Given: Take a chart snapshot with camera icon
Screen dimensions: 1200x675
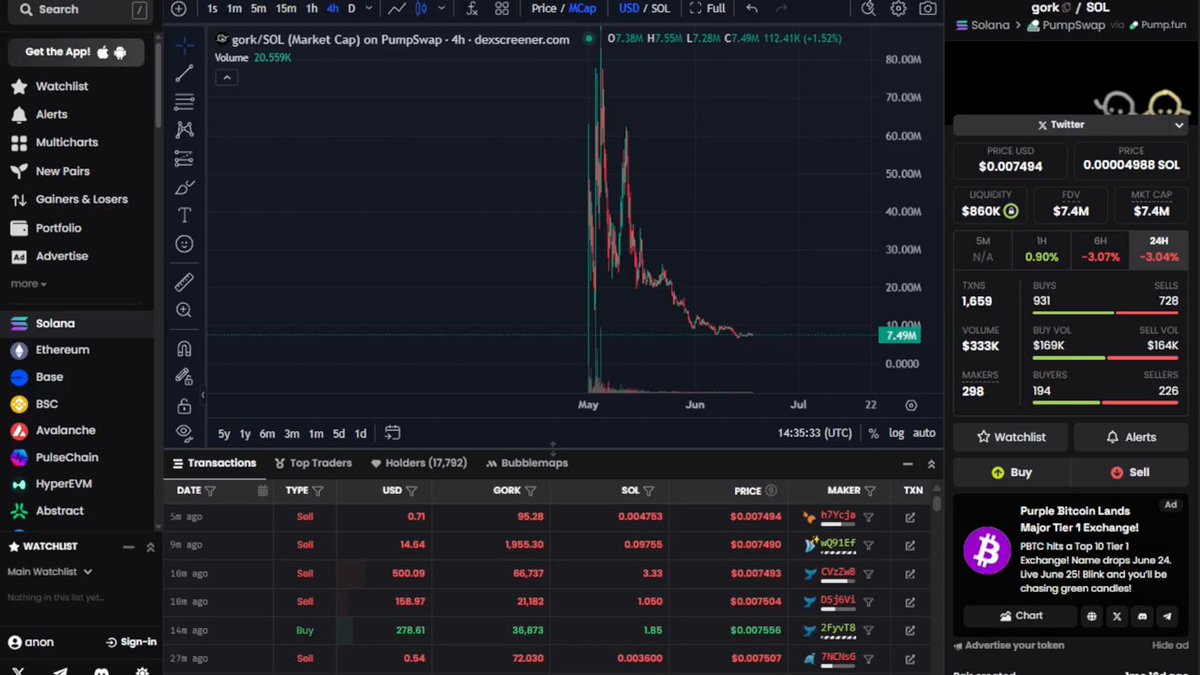Looking at the screenshot, I should [928, 8].
